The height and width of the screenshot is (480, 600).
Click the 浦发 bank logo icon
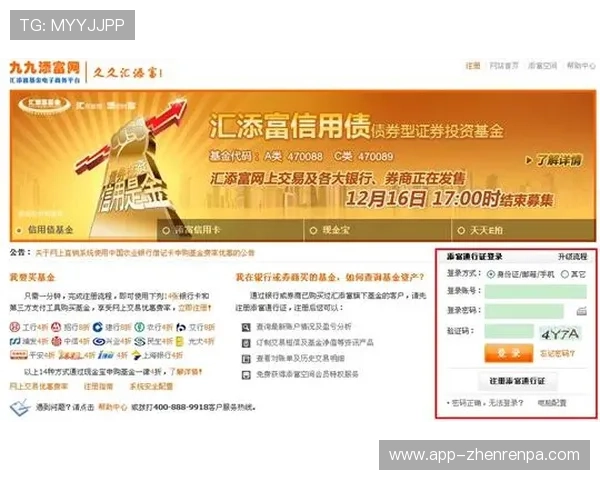15,341
